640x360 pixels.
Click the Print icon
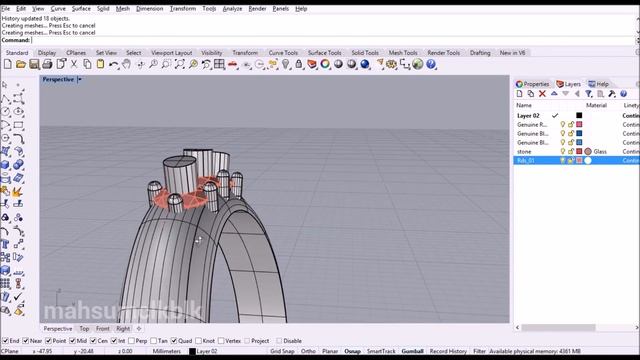[x=47, y=64]
